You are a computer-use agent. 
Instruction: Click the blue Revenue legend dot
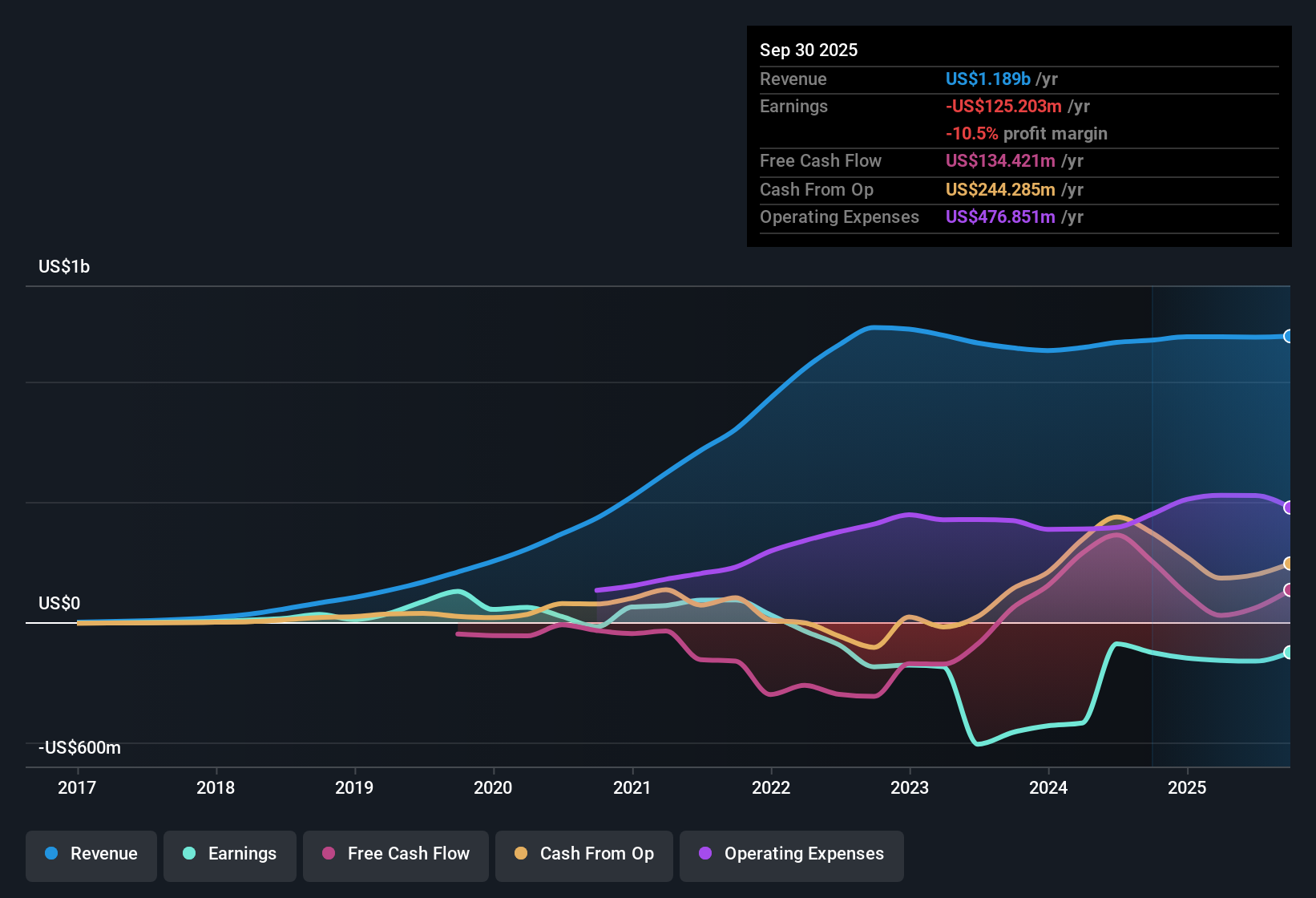[x=50, y=854]
